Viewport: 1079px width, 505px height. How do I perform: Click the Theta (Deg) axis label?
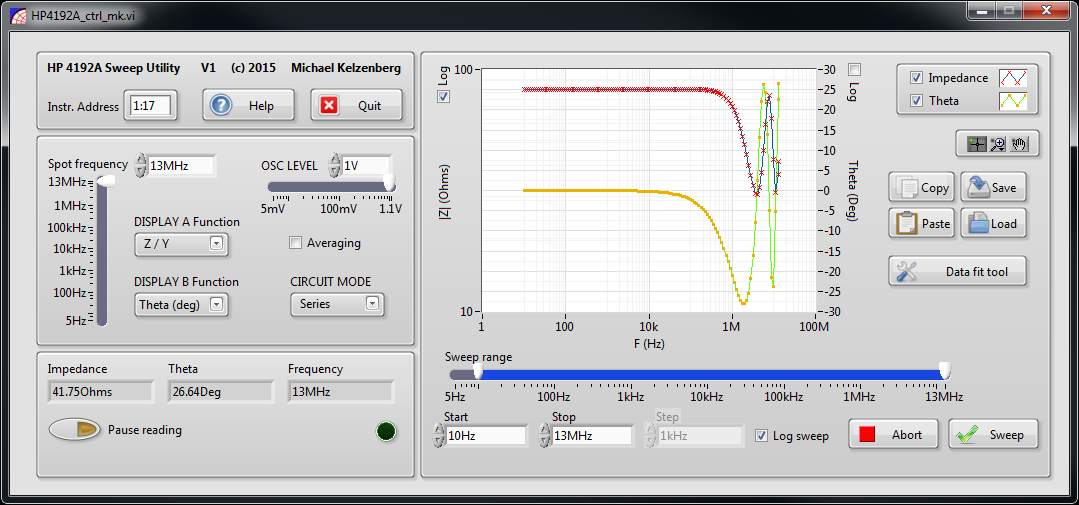pos(854,191)
